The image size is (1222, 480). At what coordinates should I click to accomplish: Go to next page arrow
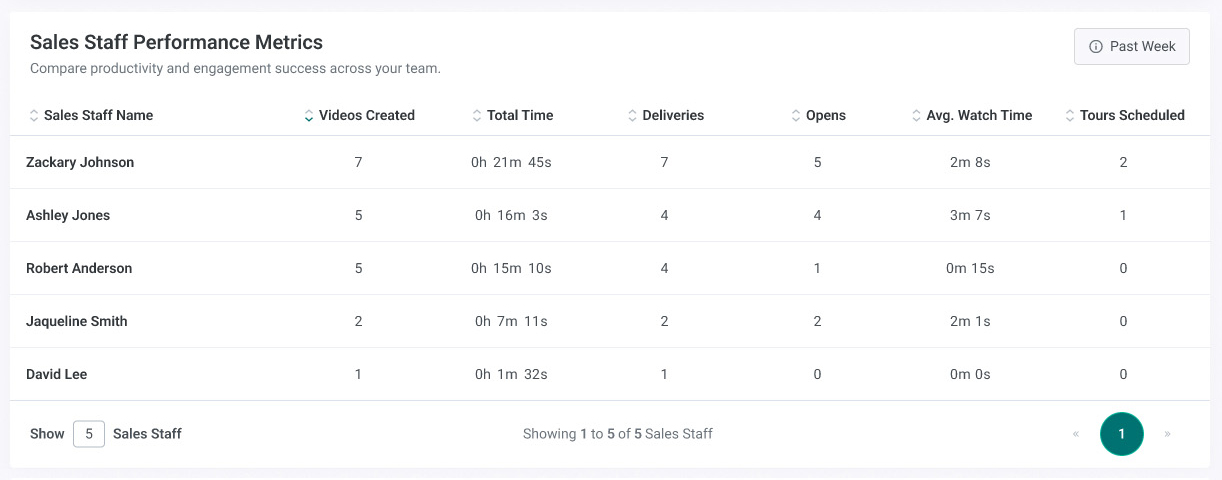click(x=1168, y=434)
